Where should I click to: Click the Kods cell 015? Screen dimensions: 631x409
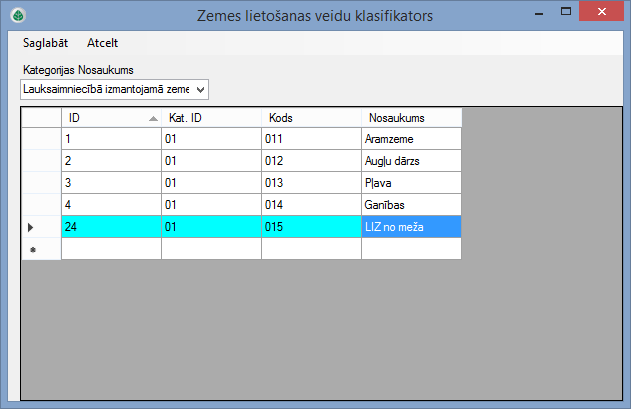coord(311,227)
